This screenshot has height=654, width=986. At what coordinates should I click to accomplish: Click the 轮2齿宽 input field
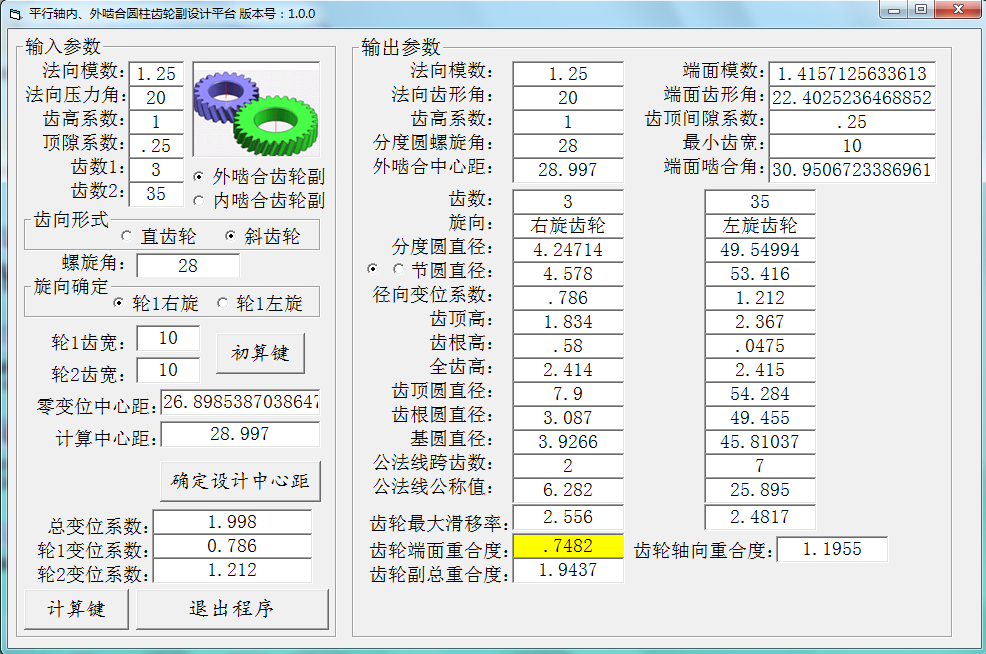tap(168, 370)
